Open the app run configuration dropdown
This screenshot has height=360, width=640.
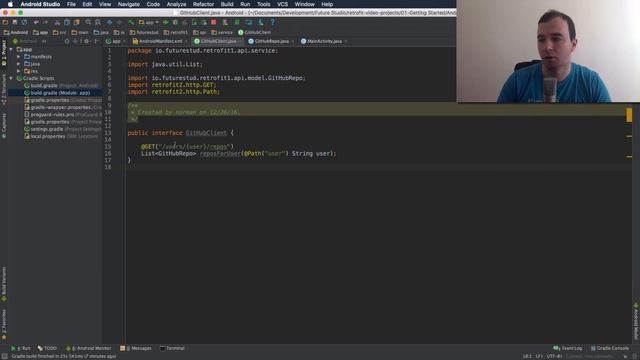(x=149, y=22)
